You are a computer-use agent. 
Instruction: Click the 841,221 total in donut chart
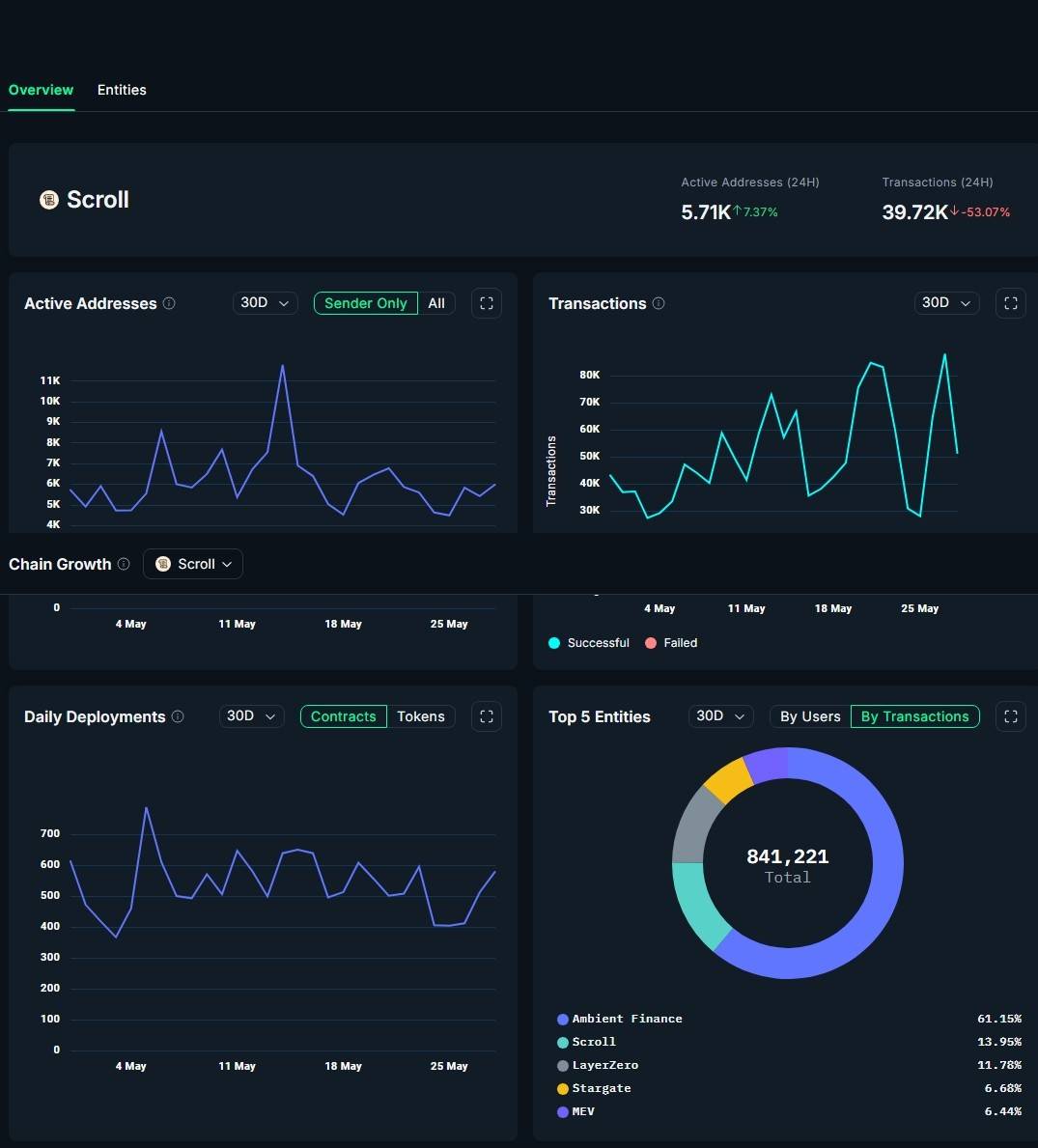tap(788, 855)
